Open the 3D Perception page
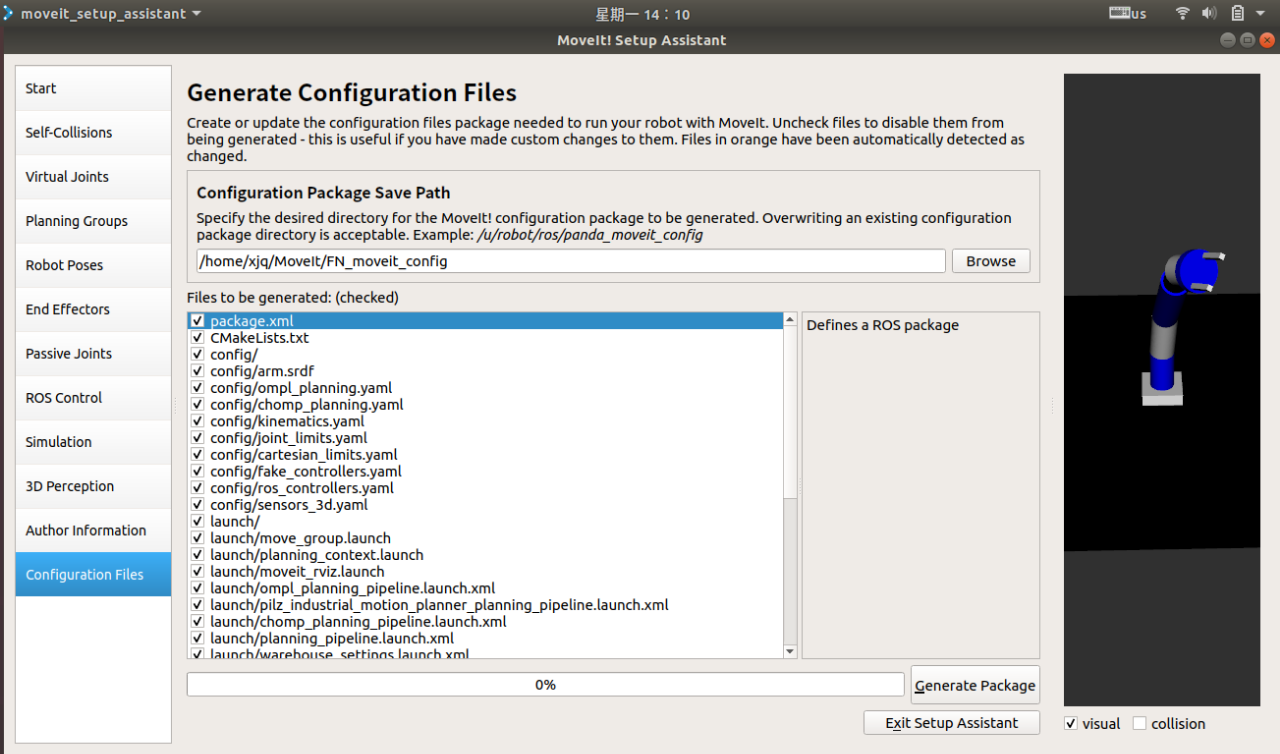Viewport: 1280px width, 754px height. (93, 486)
